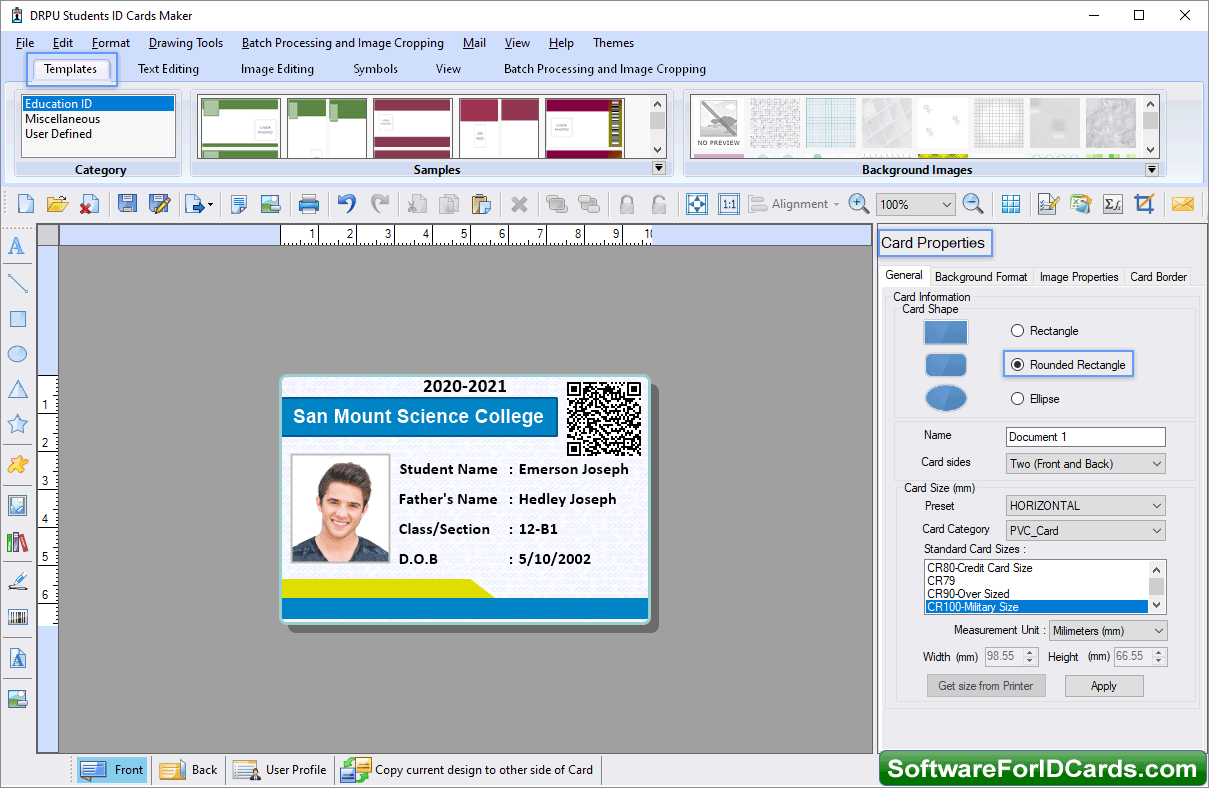Open the Measurement Unit dropdown
Screen dimensions: 1209x788
coord(1107,631)
